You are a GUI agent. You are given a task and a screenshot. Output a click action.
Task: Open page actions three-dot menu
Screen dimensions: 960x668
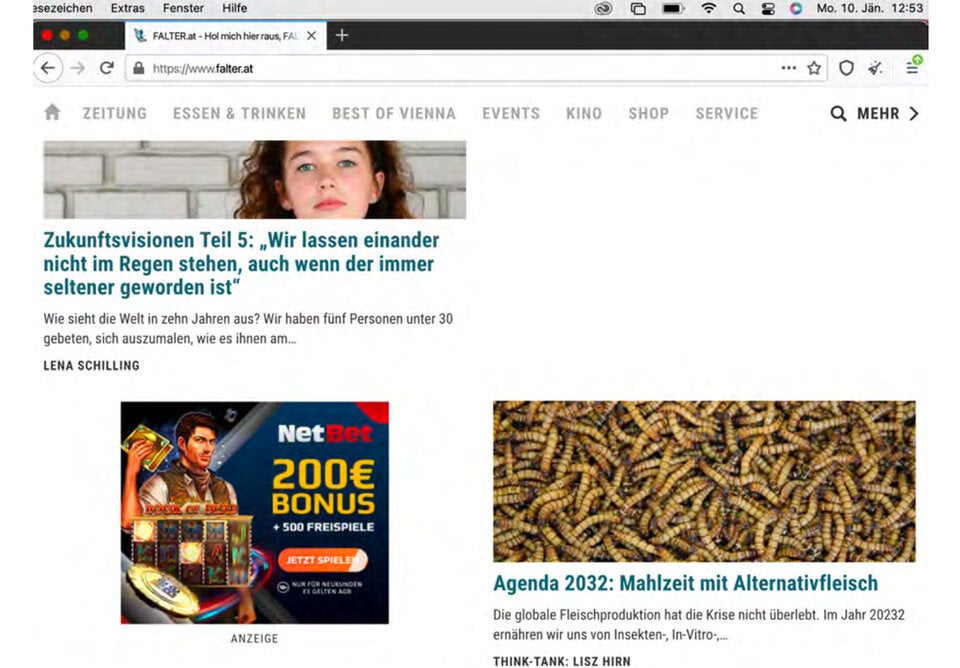tap(789, 68)
